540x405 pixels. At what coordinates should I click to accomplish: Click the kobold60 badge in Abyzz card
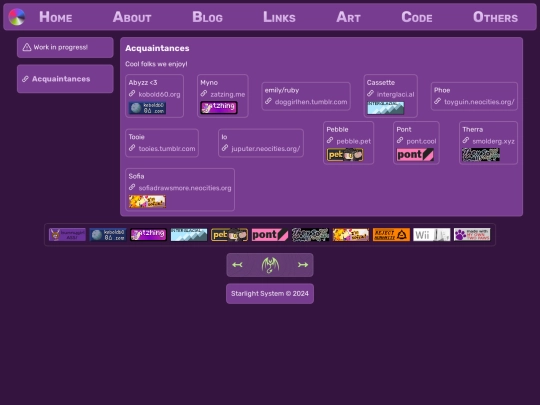[x=147, y=108]
